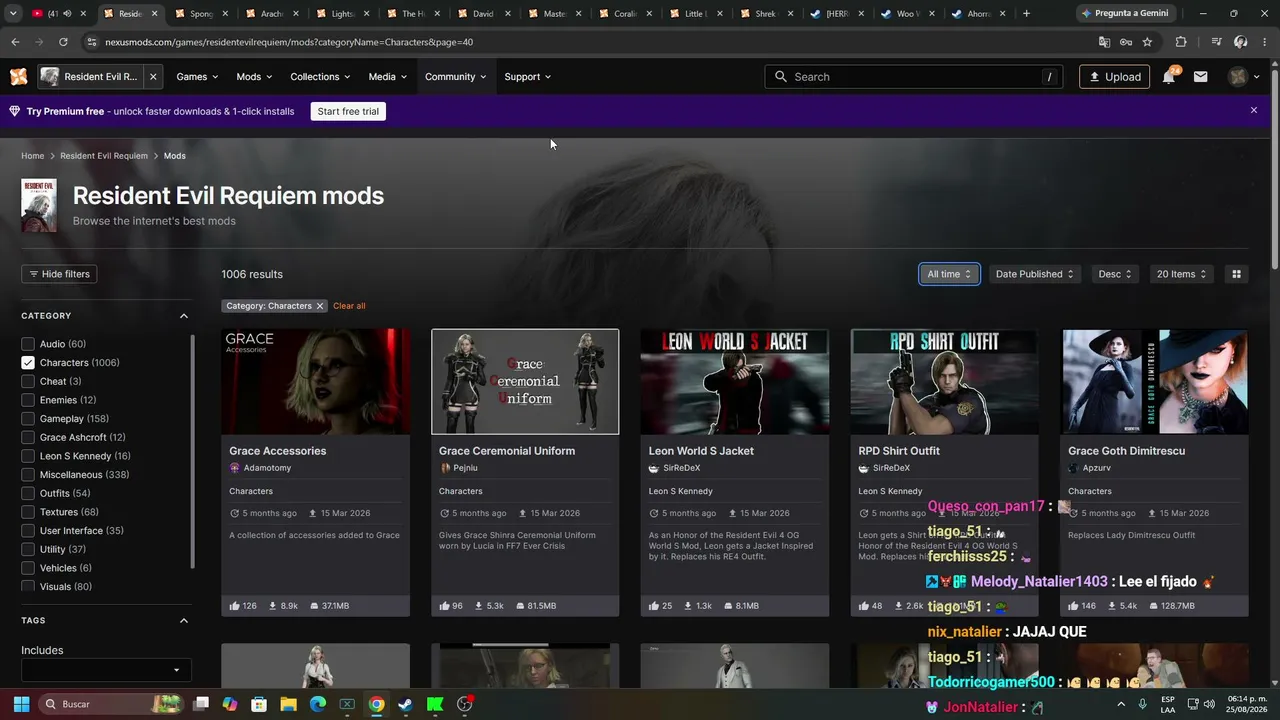Screen dimensions: 1280x720
Task: Launch Steam from the taskbar
Action: pos(405,704)
